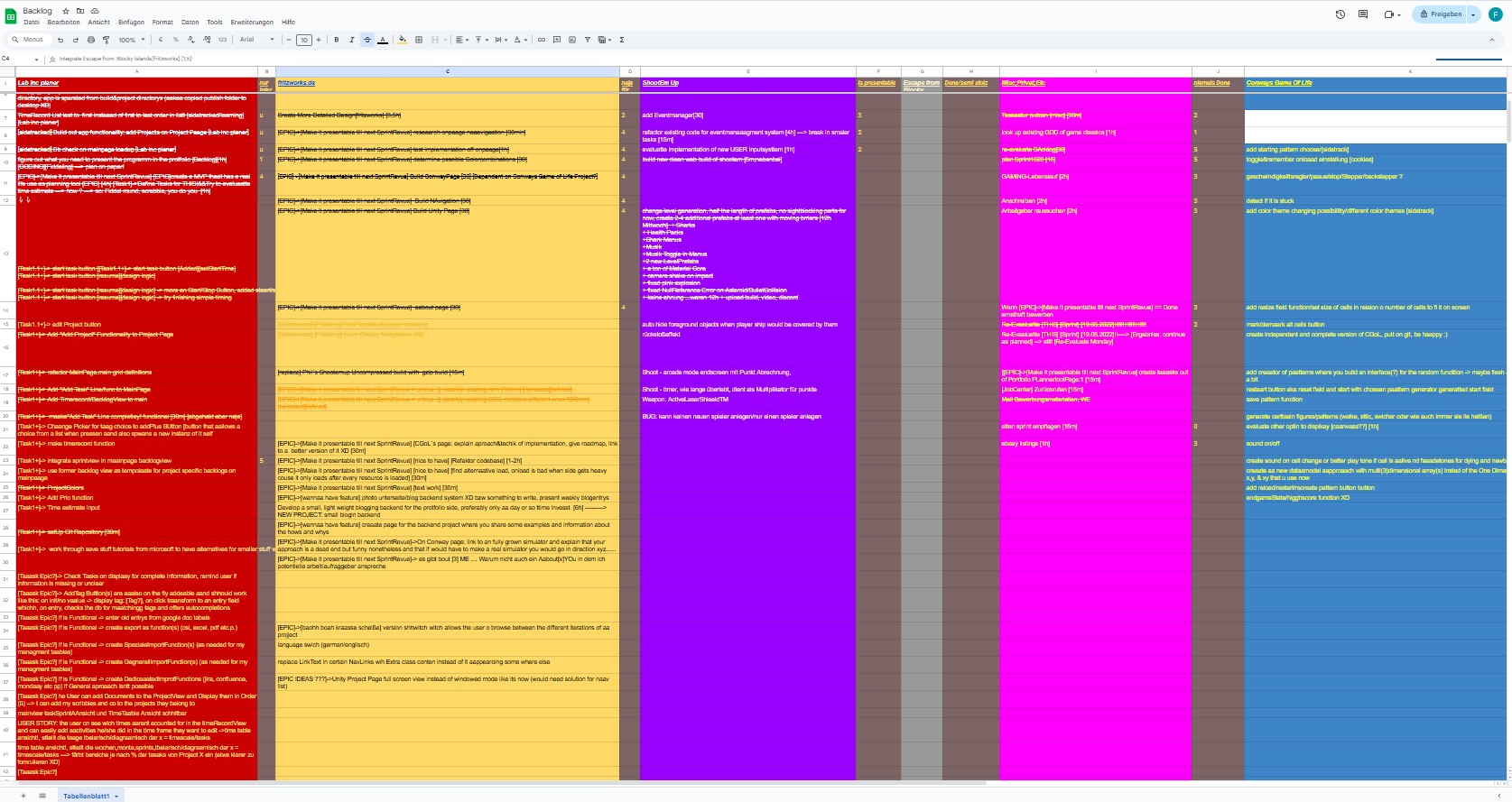1512x802 pixels.
Task: Click the move-to-folder icon beside title
Action: (x=79, y=11)
